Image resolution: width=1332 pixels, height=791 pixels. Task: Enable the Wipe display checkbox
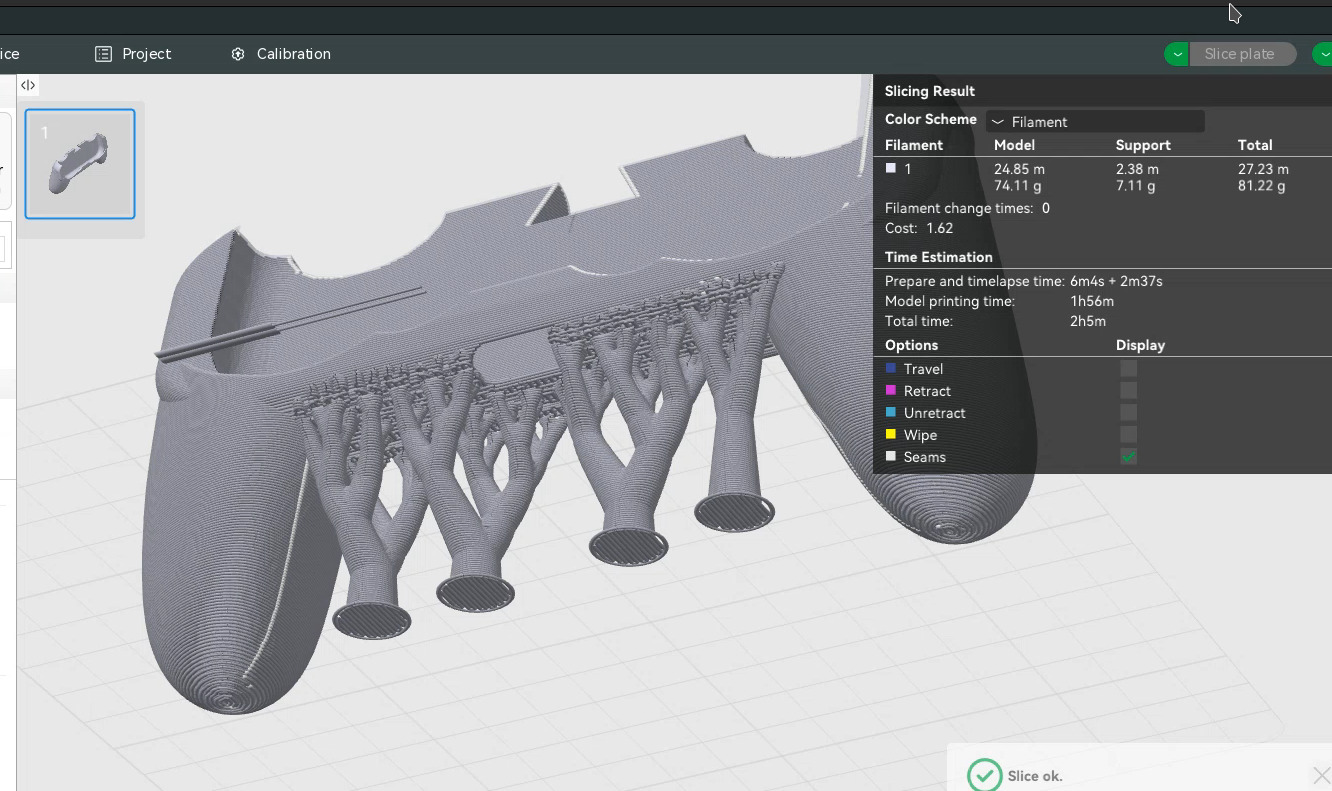click(1128, 435)
